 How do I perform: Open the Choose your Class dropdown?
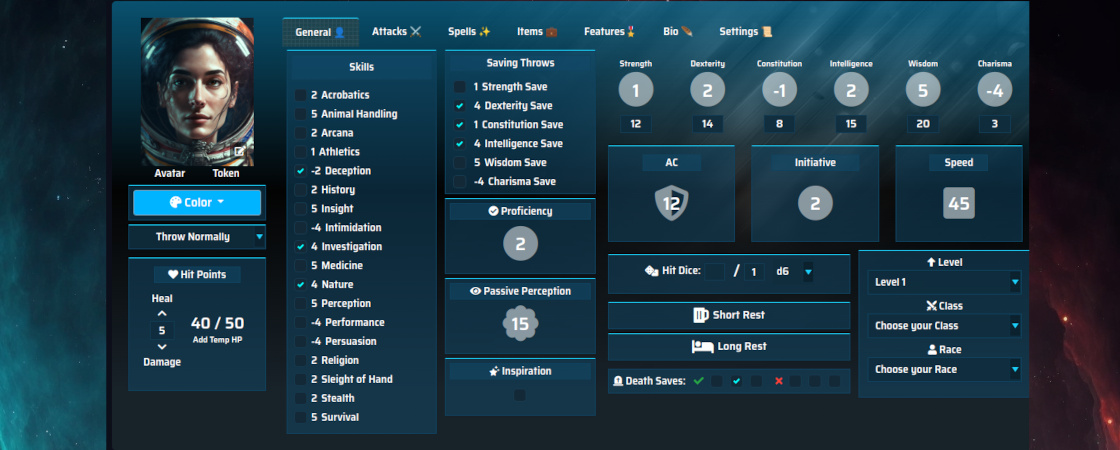pyautogui.click(x=944, y=326)
